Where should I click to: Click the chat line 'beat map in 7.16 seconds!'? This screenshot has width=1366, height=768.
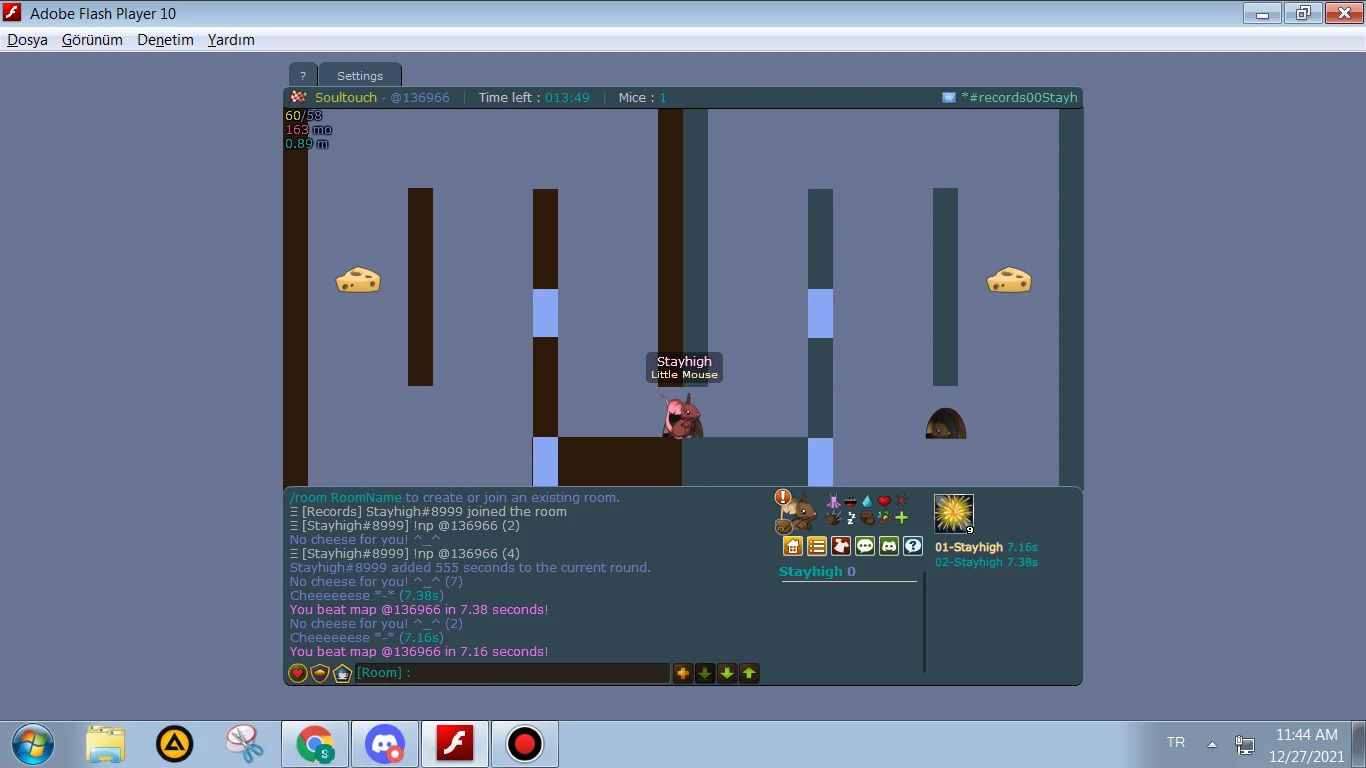(419, 652)
